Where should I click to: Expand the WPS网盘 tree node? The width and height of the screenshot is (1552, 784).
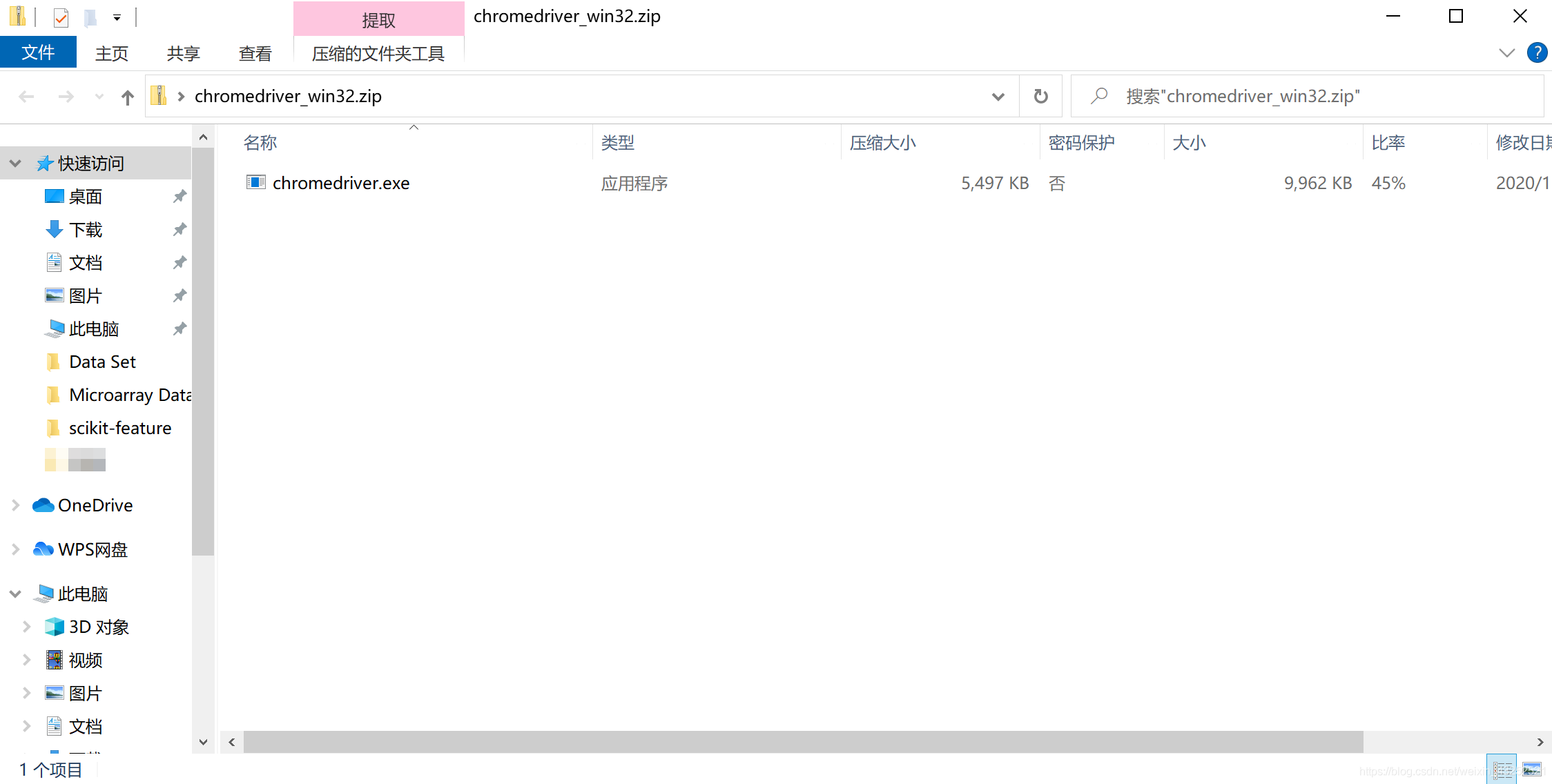click(15, 549)
